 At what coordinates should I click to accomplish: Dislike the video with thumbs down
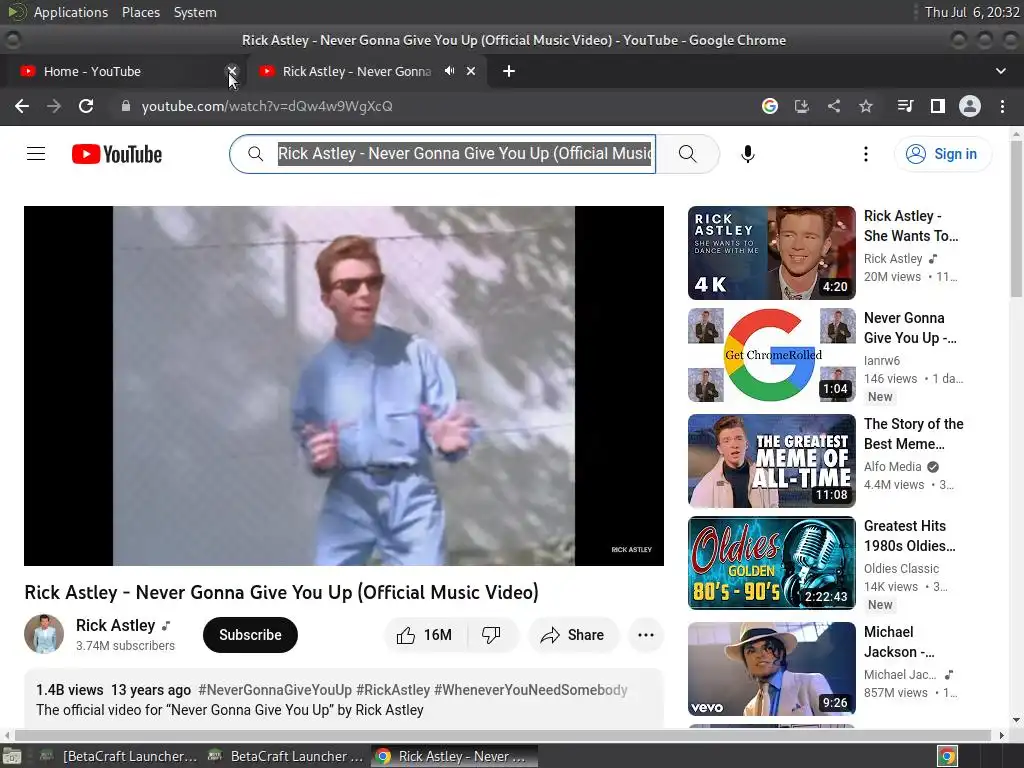(x=491, y=635)
